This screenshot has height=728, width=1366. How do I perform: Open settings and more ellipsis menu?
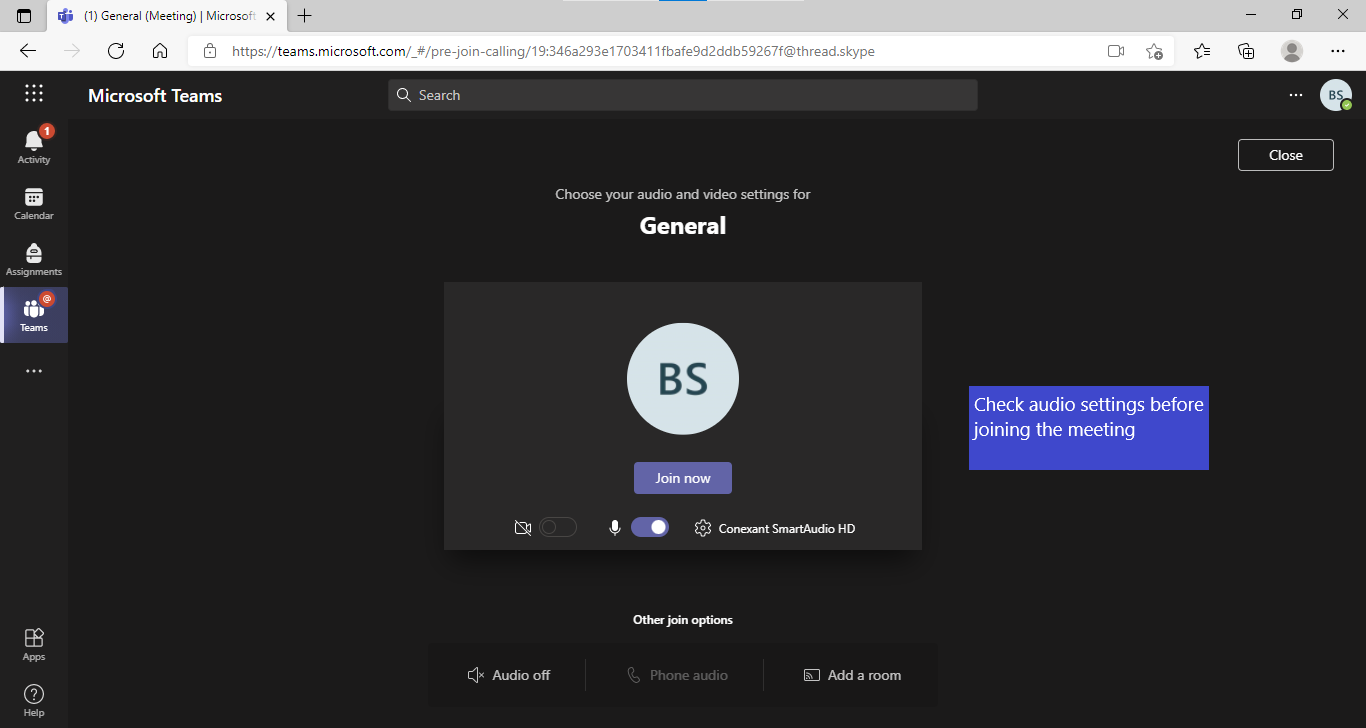(x=1296, y=95)
